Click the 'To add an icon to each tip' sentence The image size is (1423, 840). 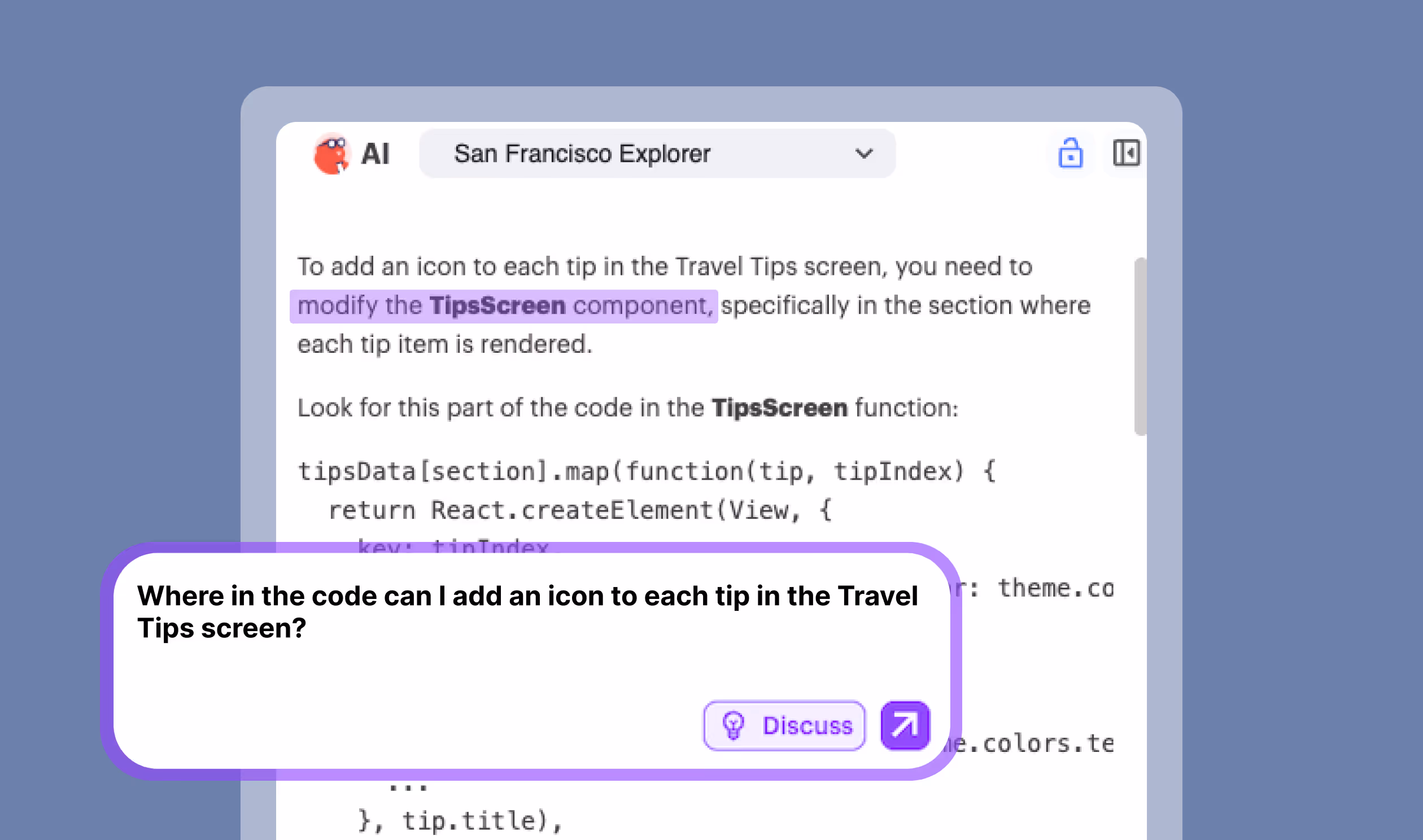(x=665, y=266)
